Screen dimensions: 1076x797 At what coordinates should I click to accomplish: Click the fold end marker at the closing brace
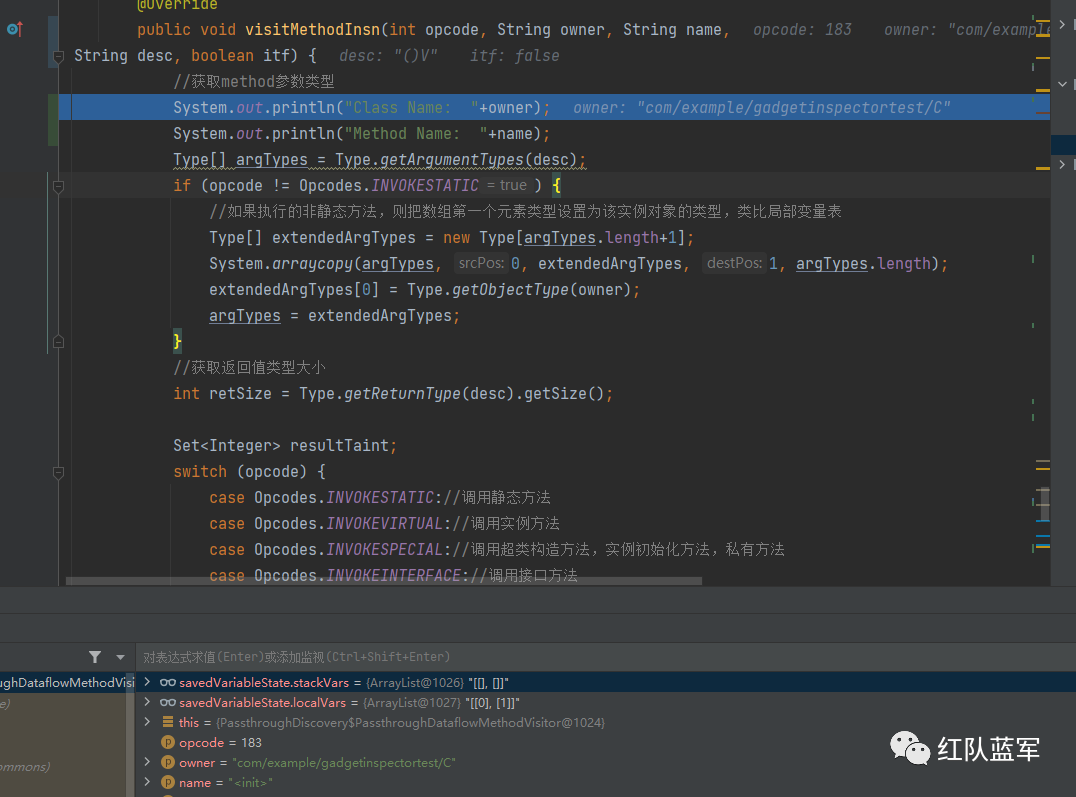58,341
